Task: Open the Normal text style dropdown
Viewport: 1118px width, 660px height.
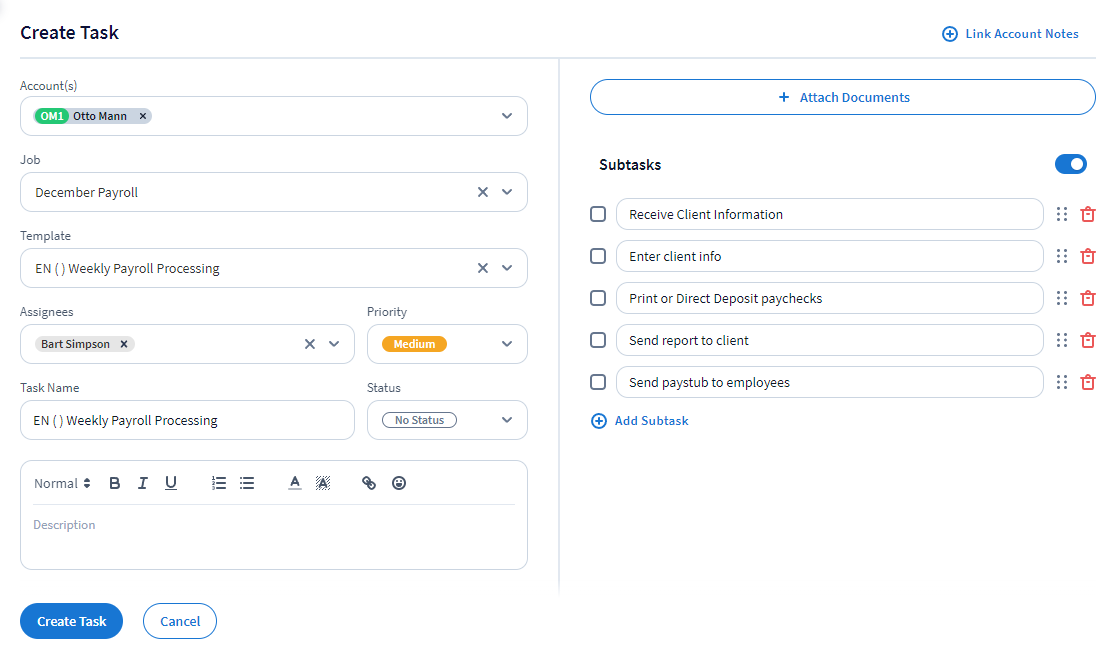Action: point(62,483)
